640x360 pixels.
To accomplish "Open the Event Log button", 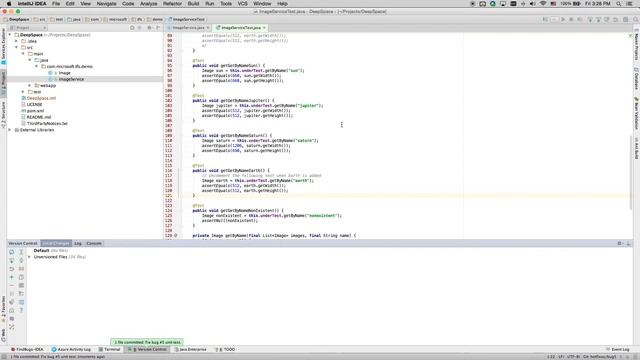I will [x=617, y=349].
